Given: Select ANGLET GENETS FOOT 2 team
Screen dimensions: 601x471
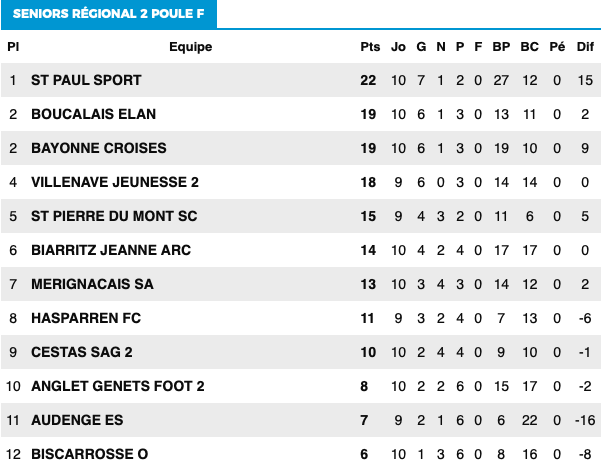Looking at the screenshot, I should [x=118, y=386].
